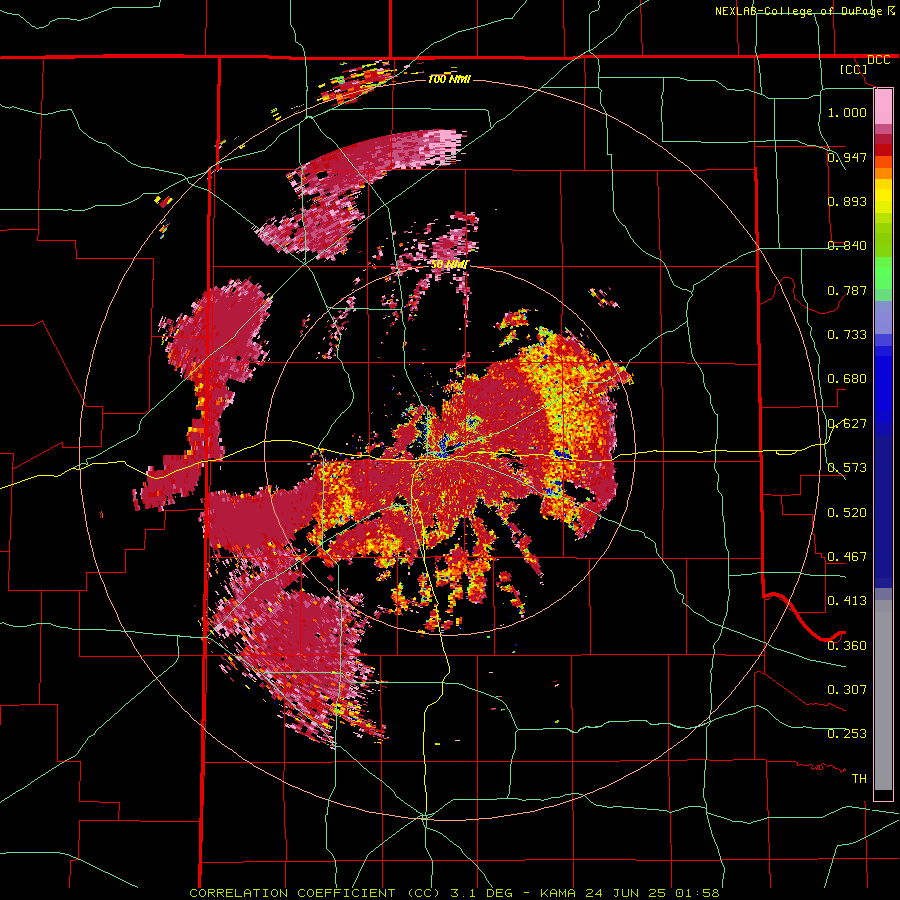Pick the gray lower segment of color bar
This screenshot has height=900, width=900.
(x=883, y=695)
